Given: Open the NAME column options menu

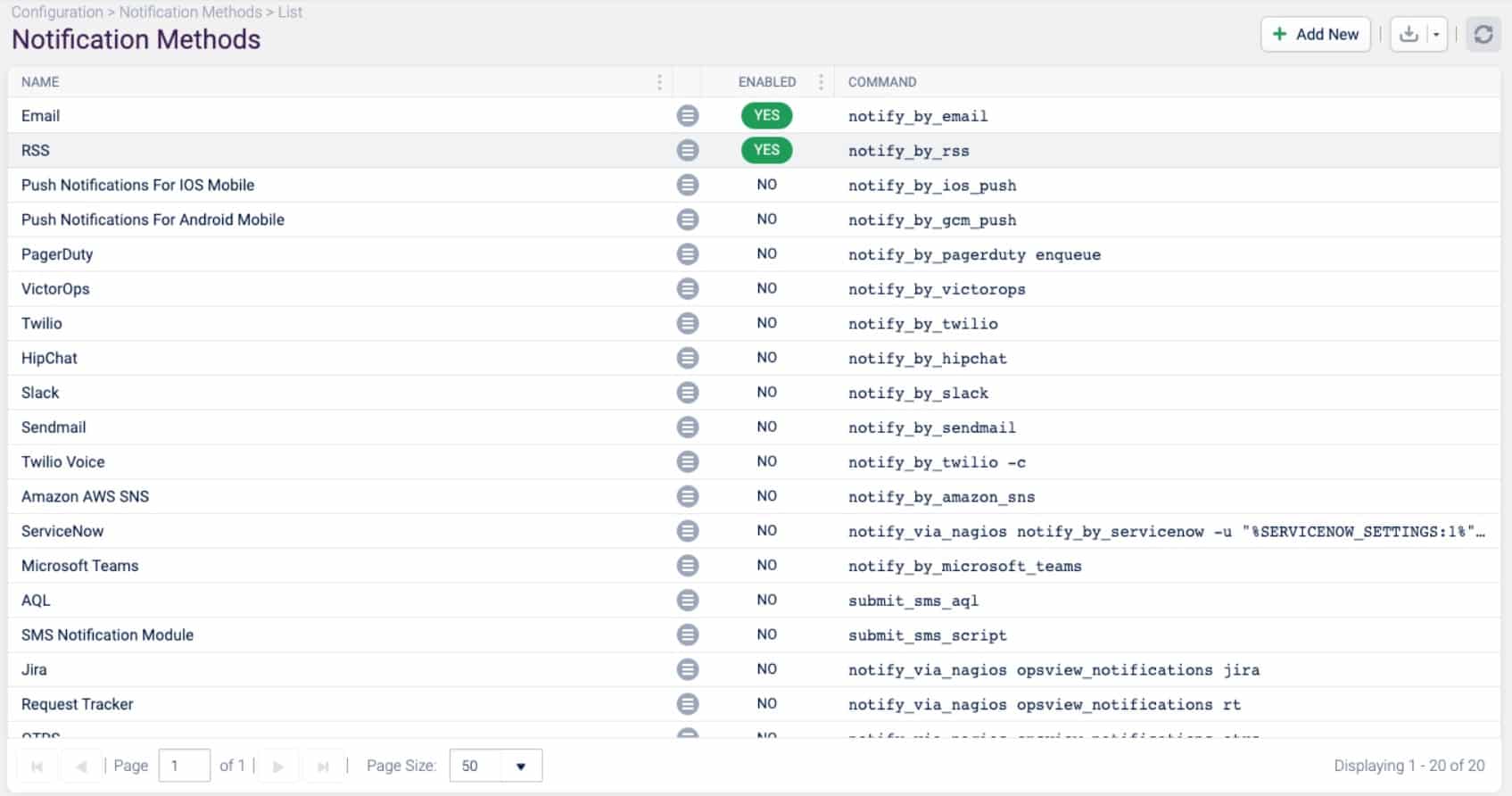Looking at the screenshot, I should [659, 82].
